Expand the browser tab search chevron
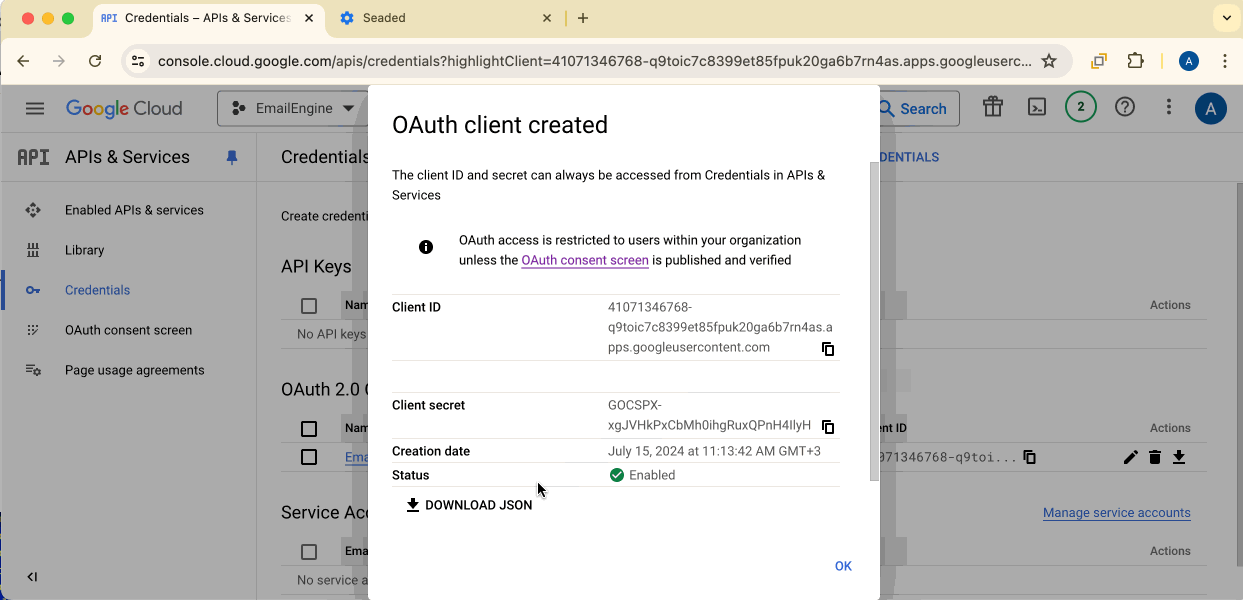The image size is (1243, 600). coord(1227,18)
